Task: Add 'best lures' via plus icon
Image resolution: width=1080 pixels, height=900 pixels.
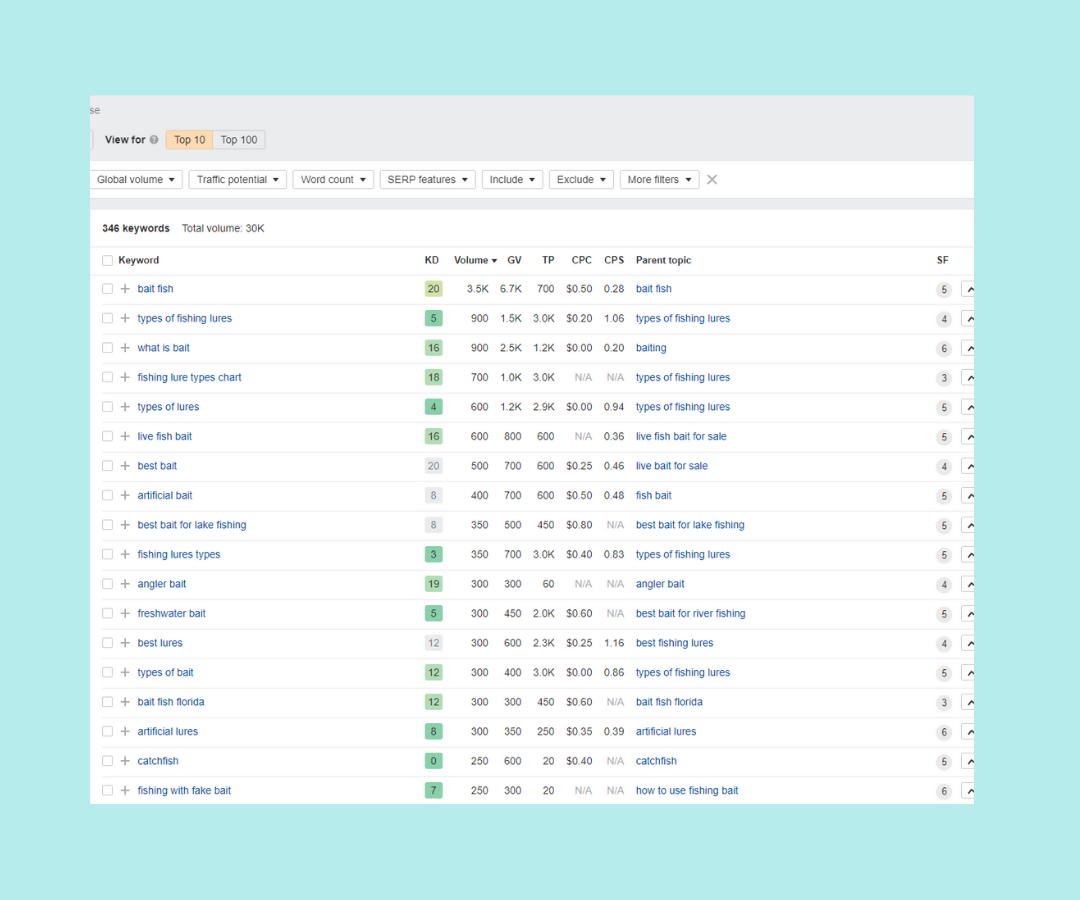Action: [x=125, y=642]
